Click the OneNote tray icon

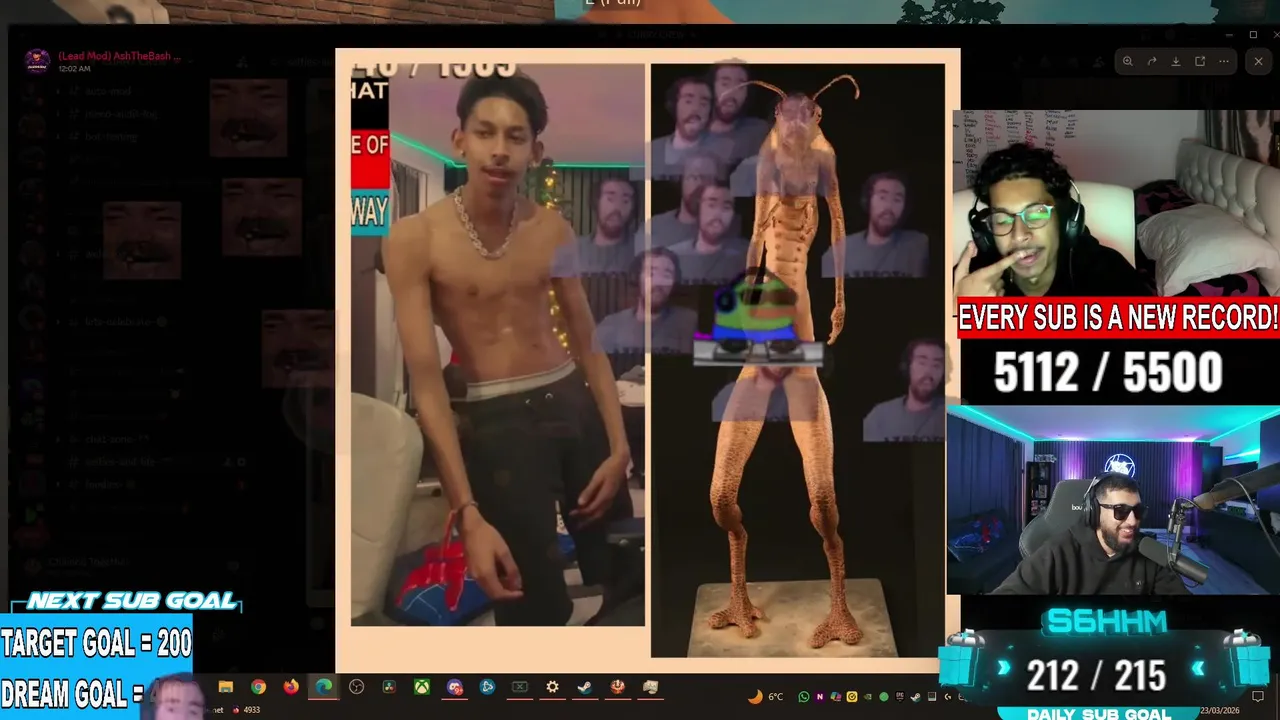tap(820, 697)
